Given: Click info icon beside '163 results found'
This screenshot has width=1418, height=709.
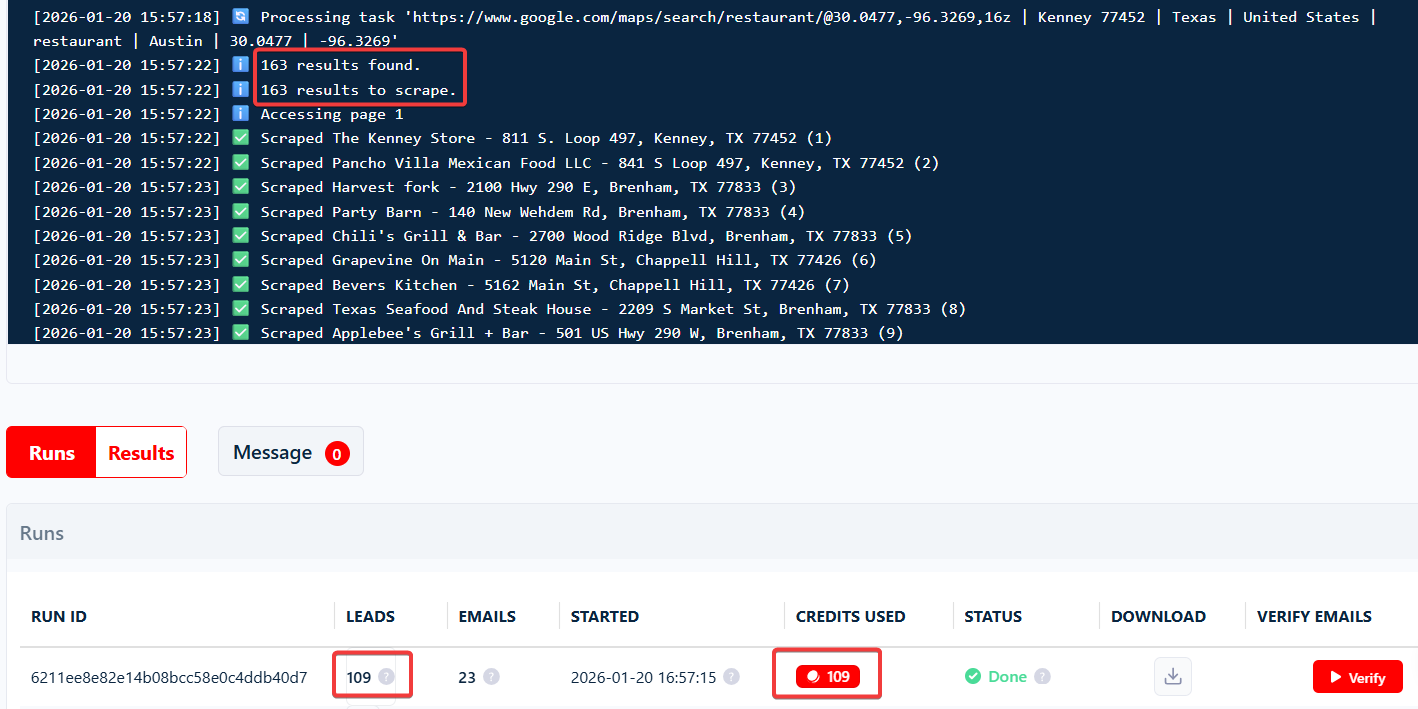Looking at the screenshot, I should [240, 65].
